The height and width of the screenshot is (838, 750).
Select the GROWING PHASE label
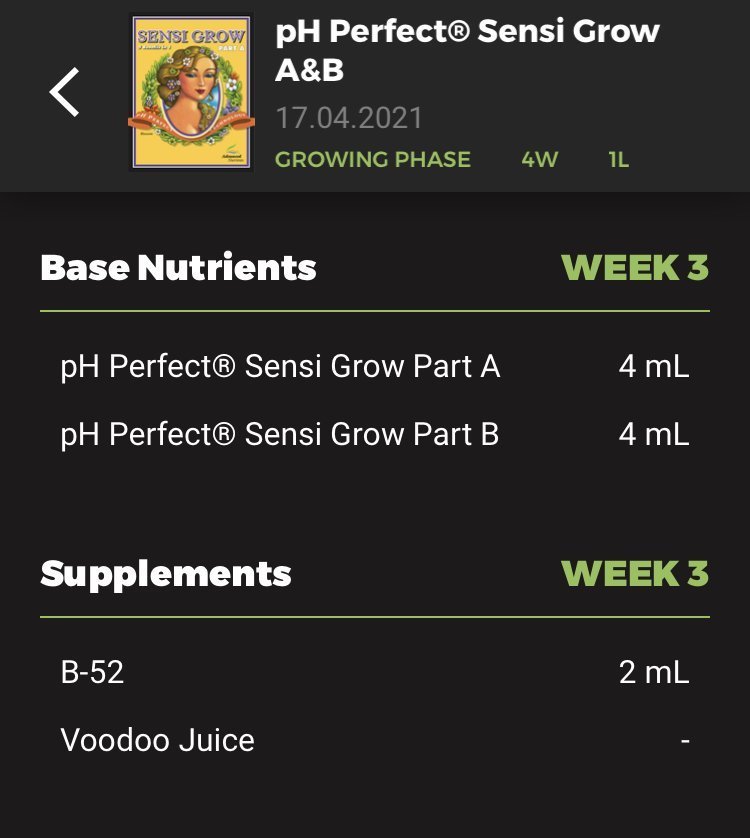373,159
